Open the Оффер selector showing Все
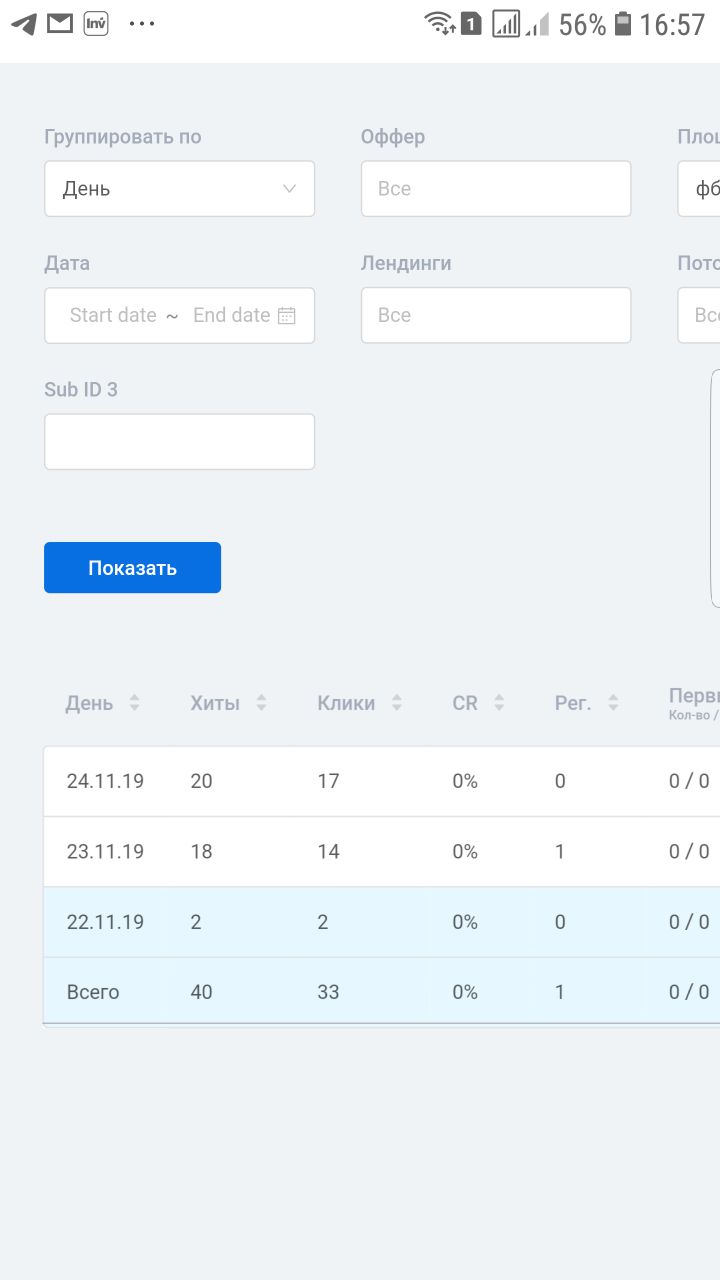The image size is (720, 1280). pyautogui.click(x=496, y=189)
